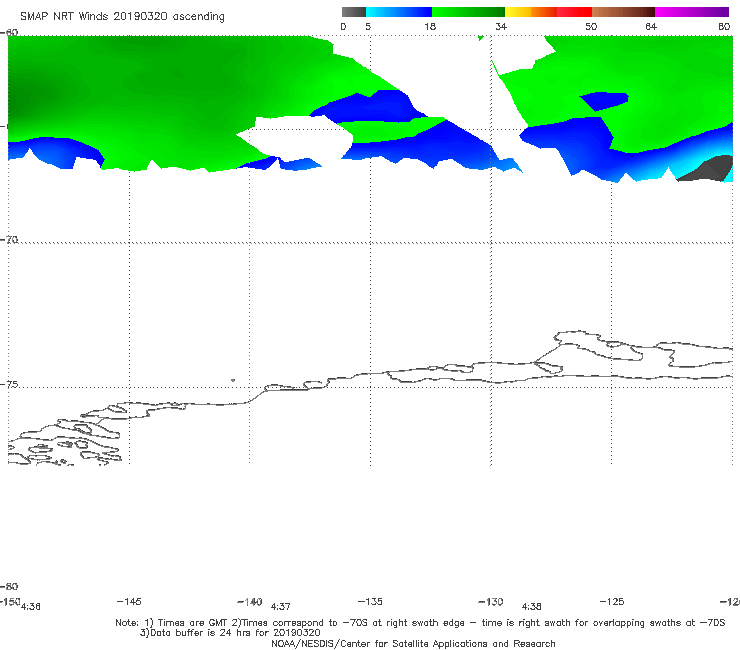Click the swath time label "4:37"
The height and width of the screenshot is (650, 740).
point(280,607)
